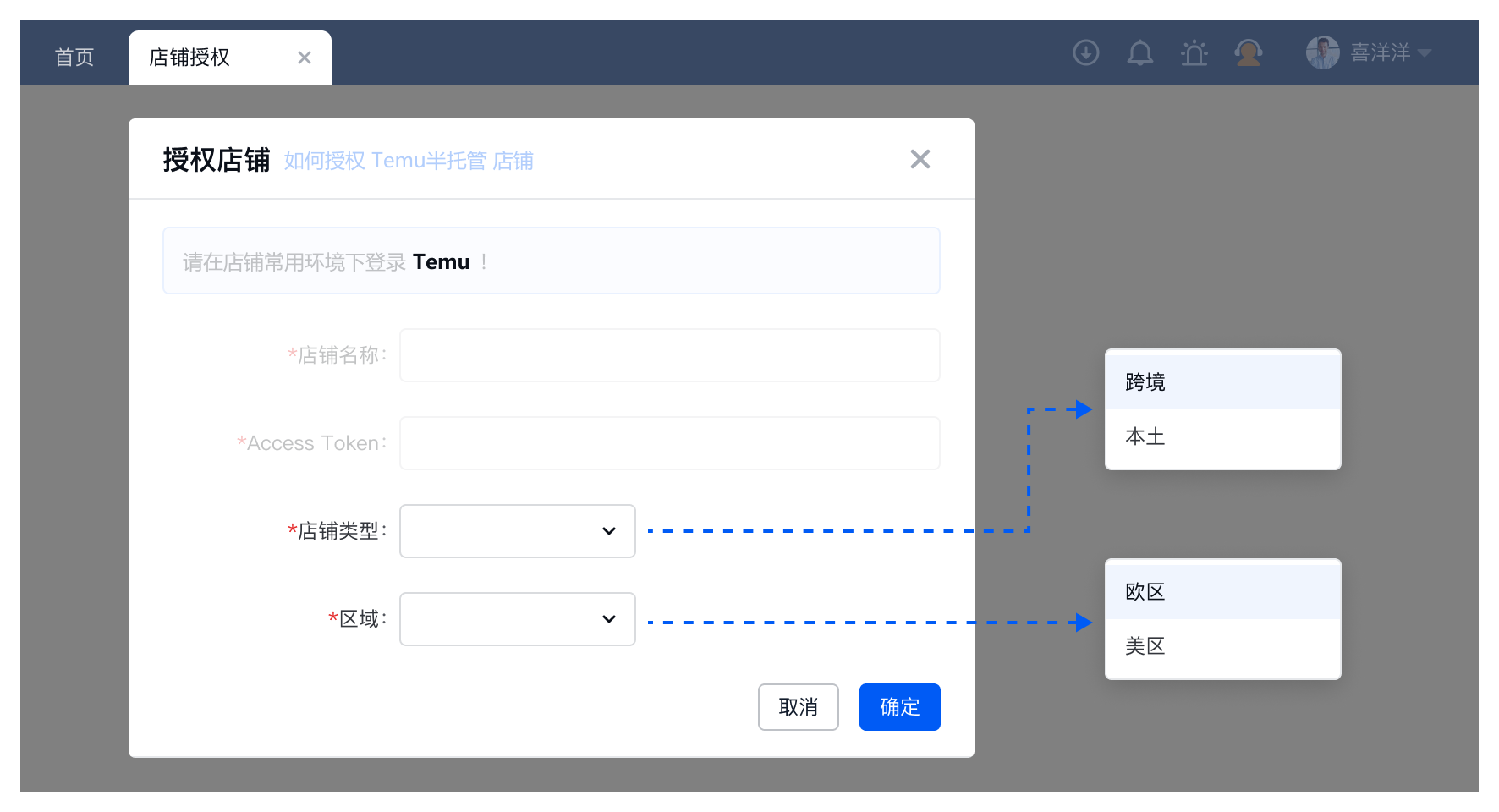Choose the 跨境 option
Viewport: 1499px width, 812px height.
click(1223, 382)
